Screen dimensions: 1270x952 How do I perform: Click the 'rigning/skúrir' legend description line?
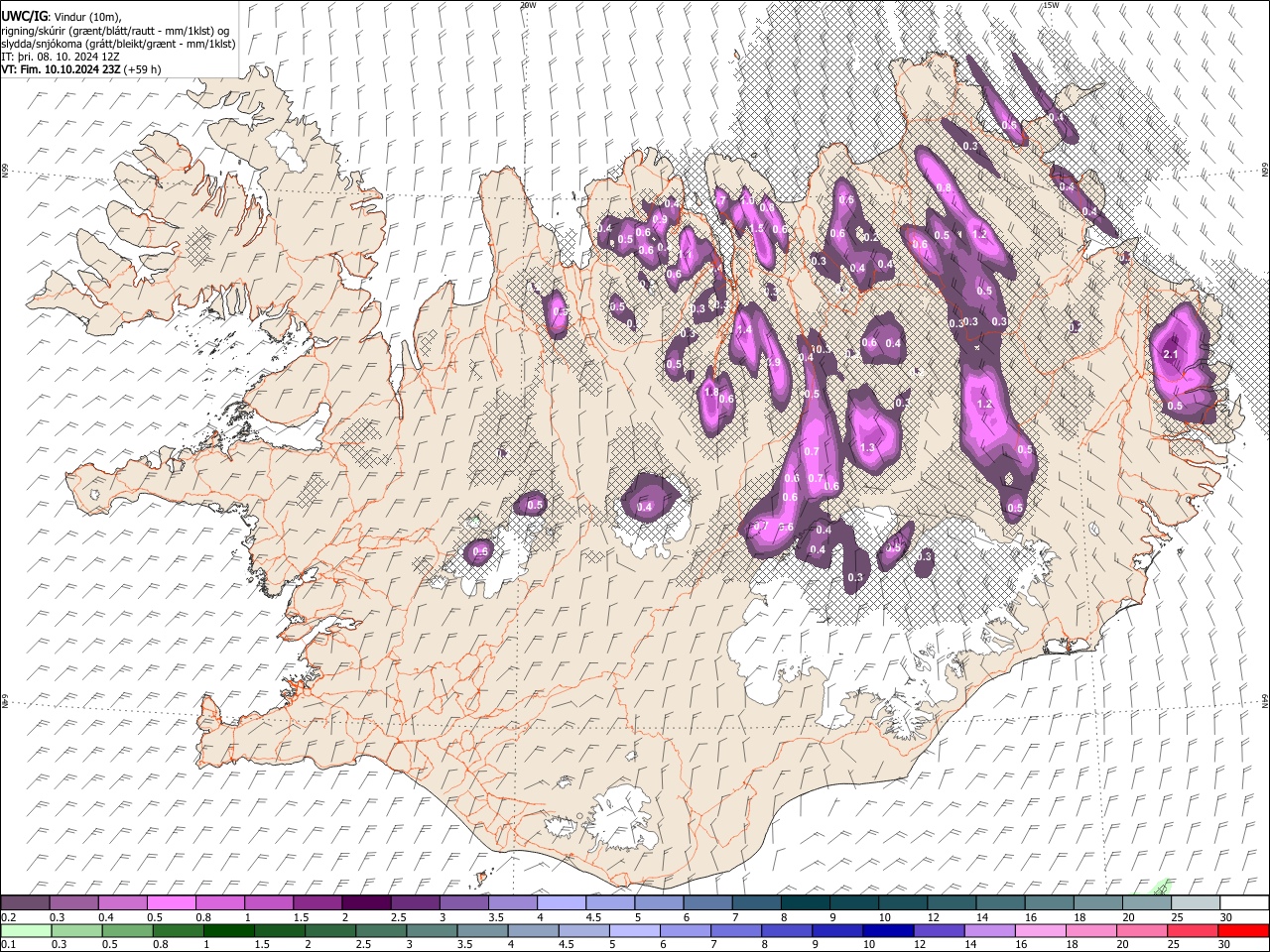pyautogui.click(x=116, y=31)
